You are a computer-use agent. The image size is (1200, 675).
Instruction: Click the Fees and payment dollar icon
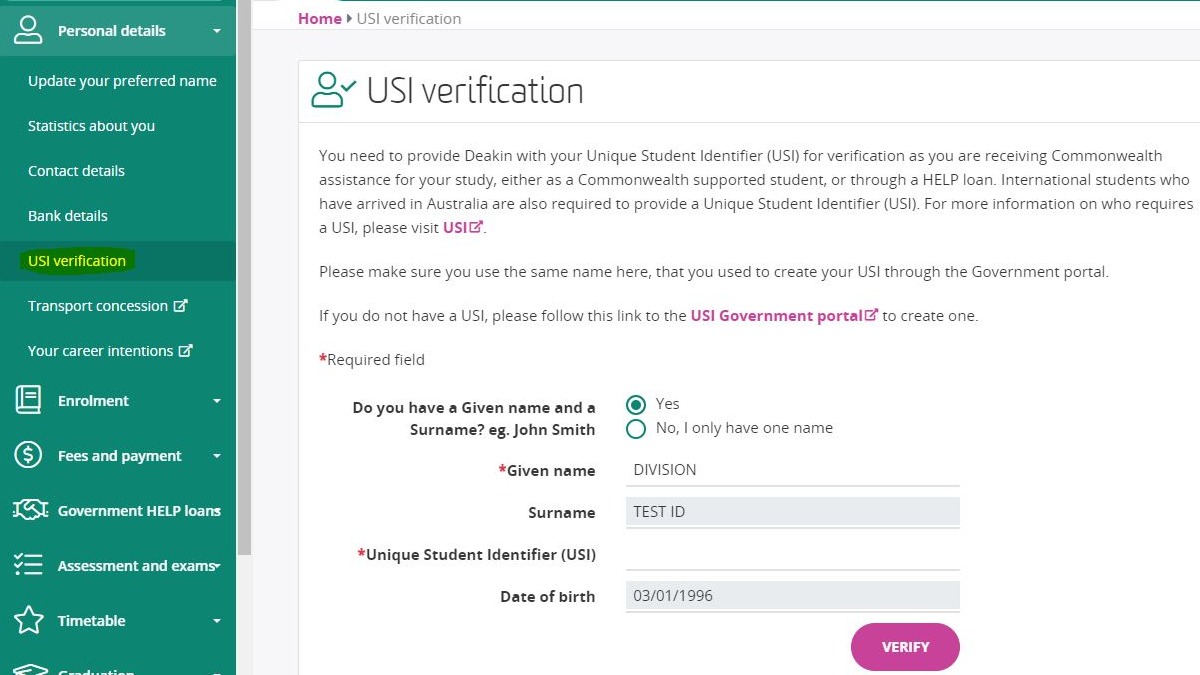click(x=28, y=455)
